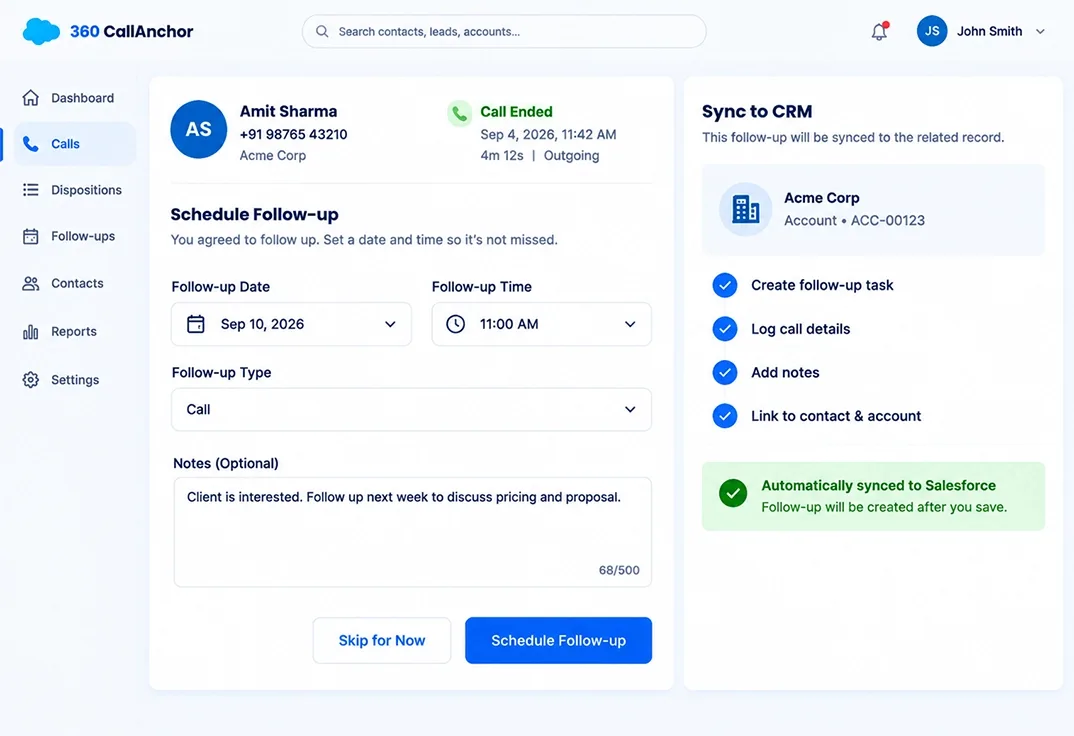Click the clock icon in Follow-up Time
Screen dimensions: 1074x736
click(455, 324)
